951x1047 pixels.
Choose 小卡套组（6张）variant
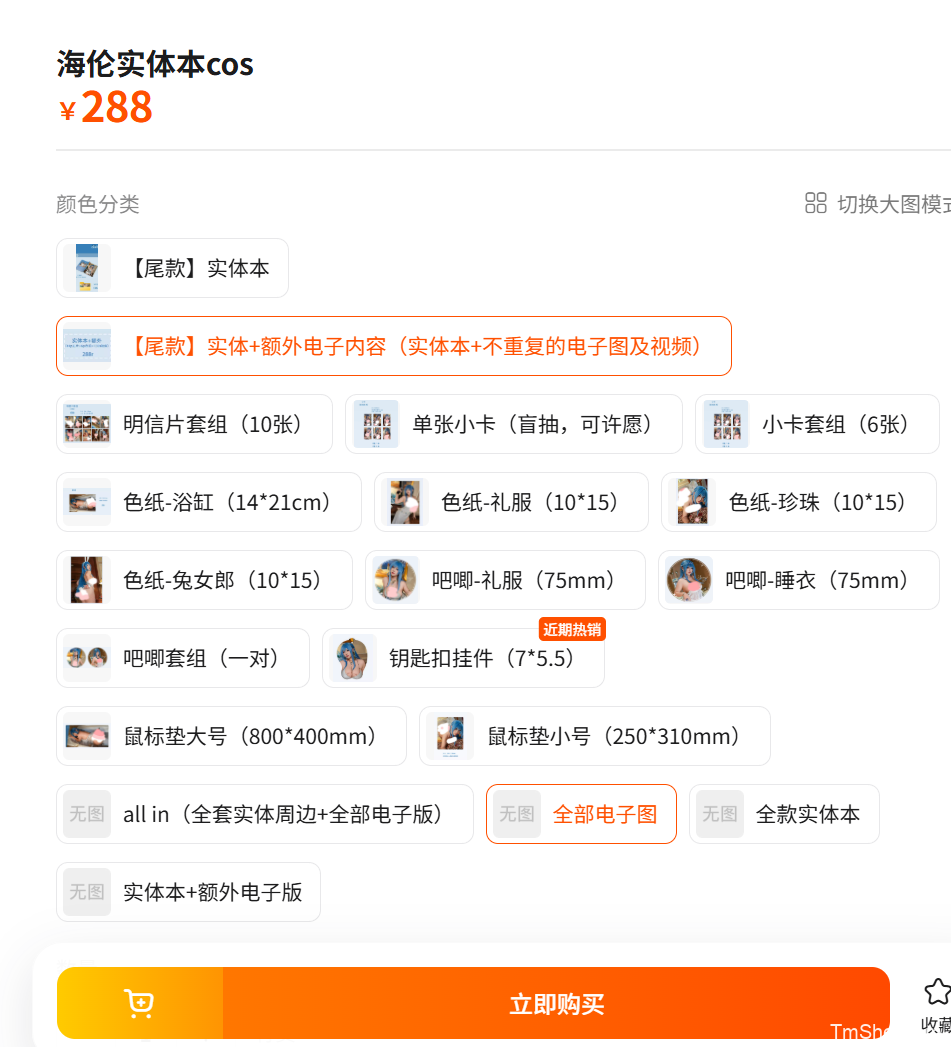point(817,424)
